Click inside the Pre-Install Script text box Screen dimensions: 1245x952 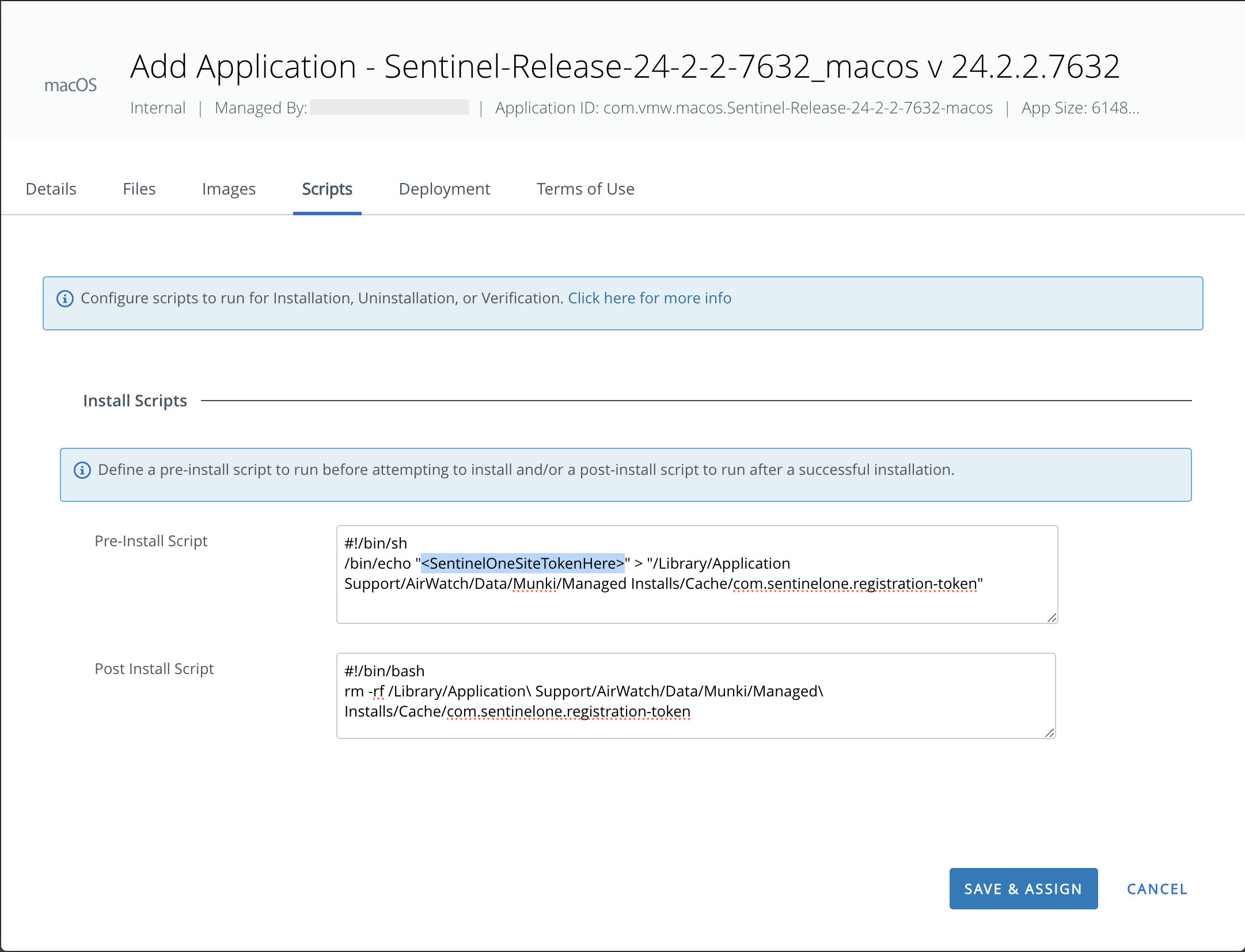coord(697,574)
